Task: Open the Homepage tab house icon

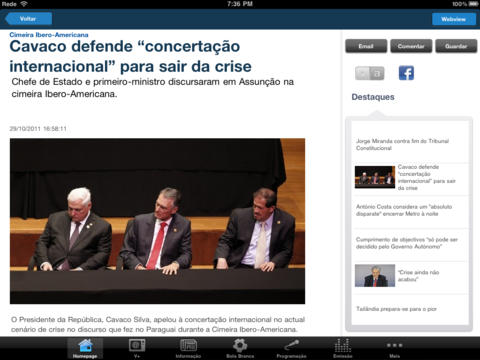Action: pos(85,348)
